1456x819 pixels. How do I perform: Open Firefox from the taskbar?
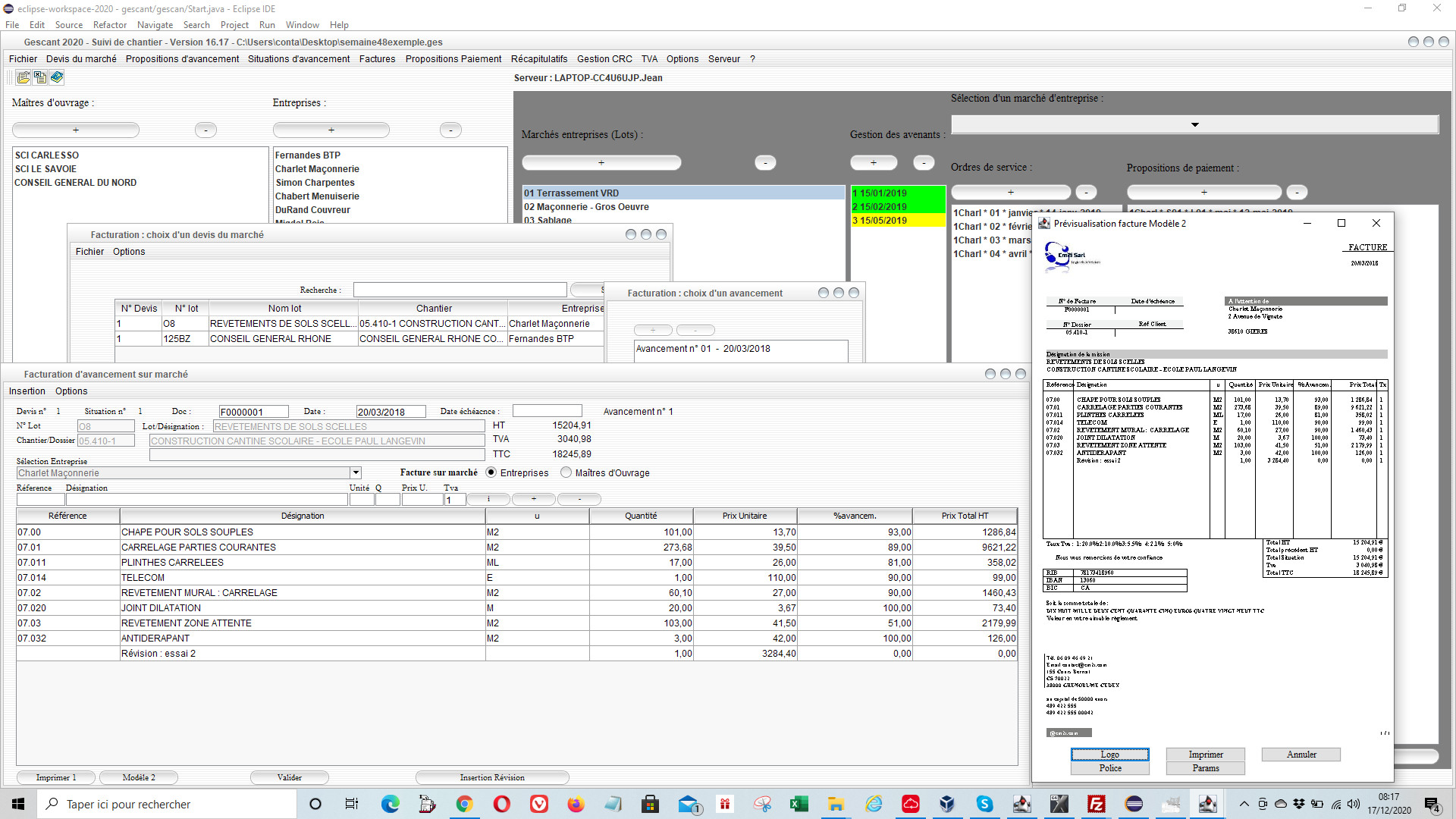[576, 804]
